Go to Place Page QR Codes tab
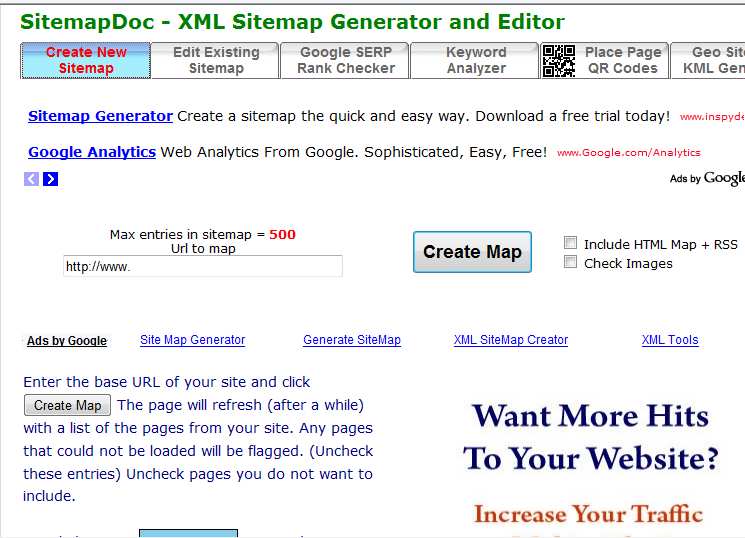 [x=622, y=61]
